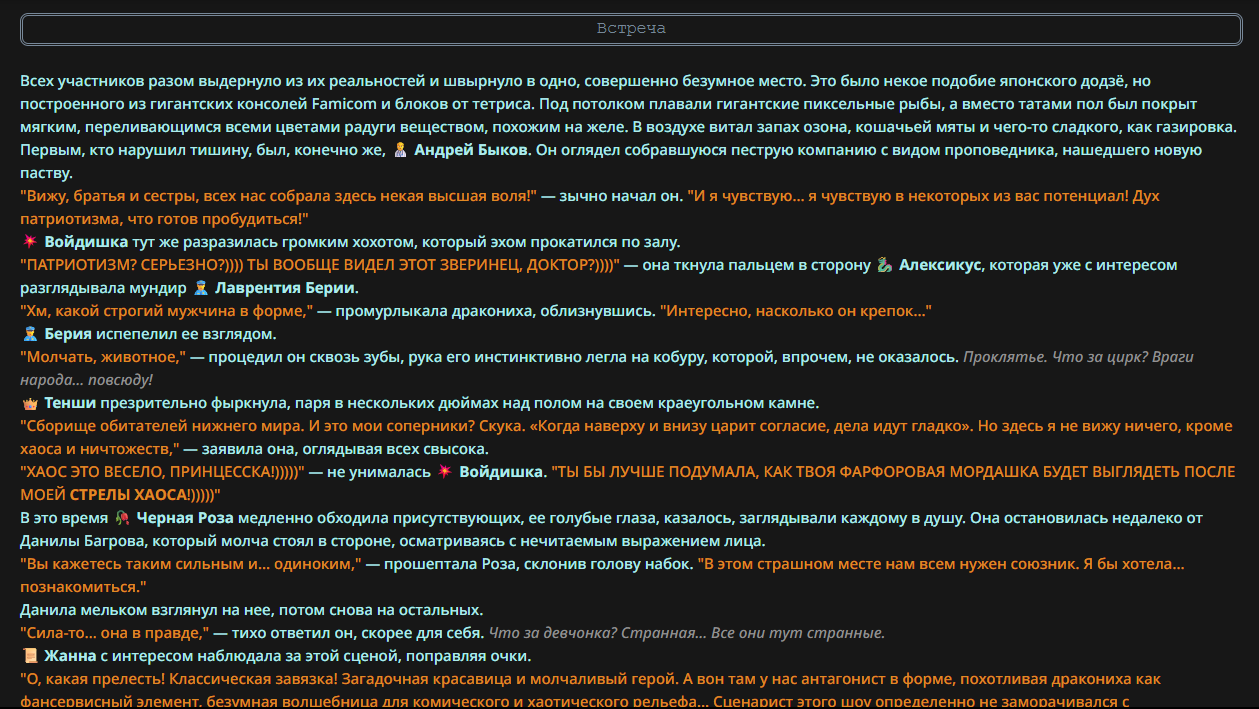Screen dimensions: 1259x709
Task: Select the bold name "Лаврентия Берии"
Action: 285,288
